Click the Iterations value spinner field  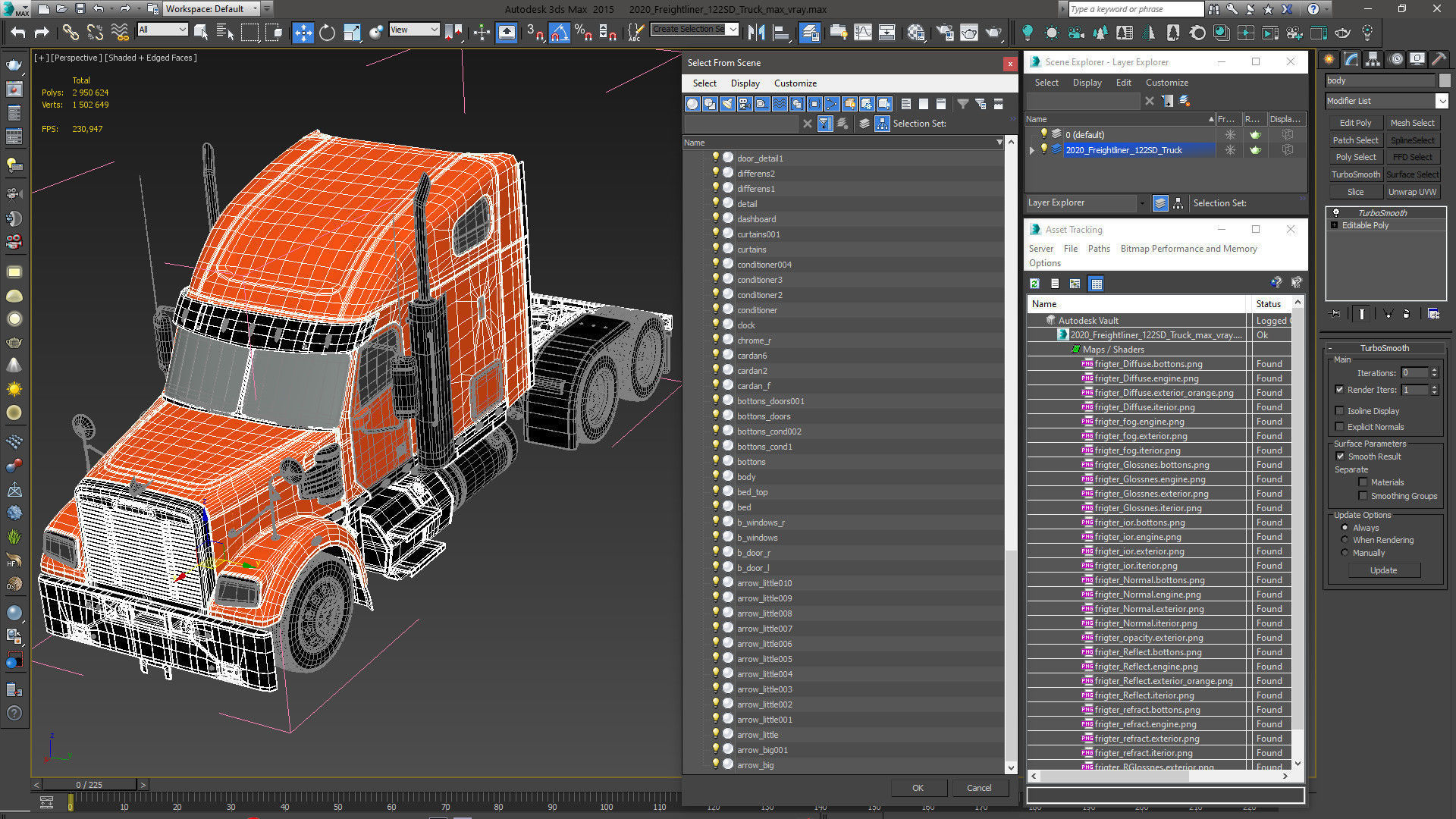pyautogui.click(x=1414, y=373)
